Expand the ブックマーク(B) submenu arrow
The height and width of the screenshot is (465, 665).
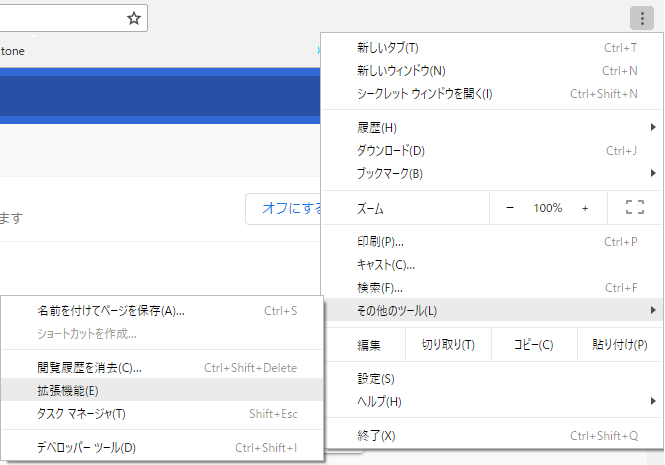653,173
